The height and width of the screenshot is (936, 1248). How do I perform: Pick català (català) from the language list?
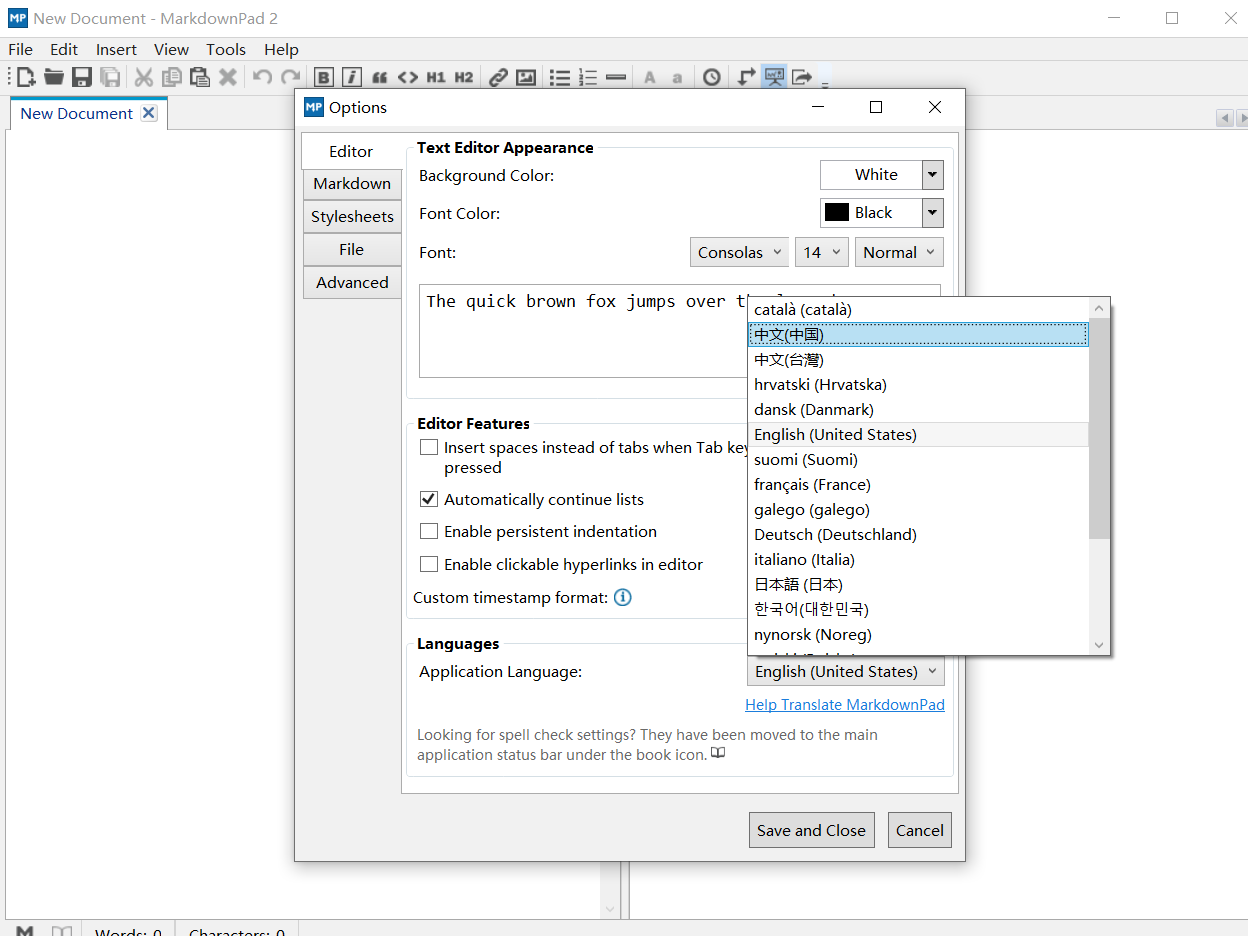click(x=918, y=310)
